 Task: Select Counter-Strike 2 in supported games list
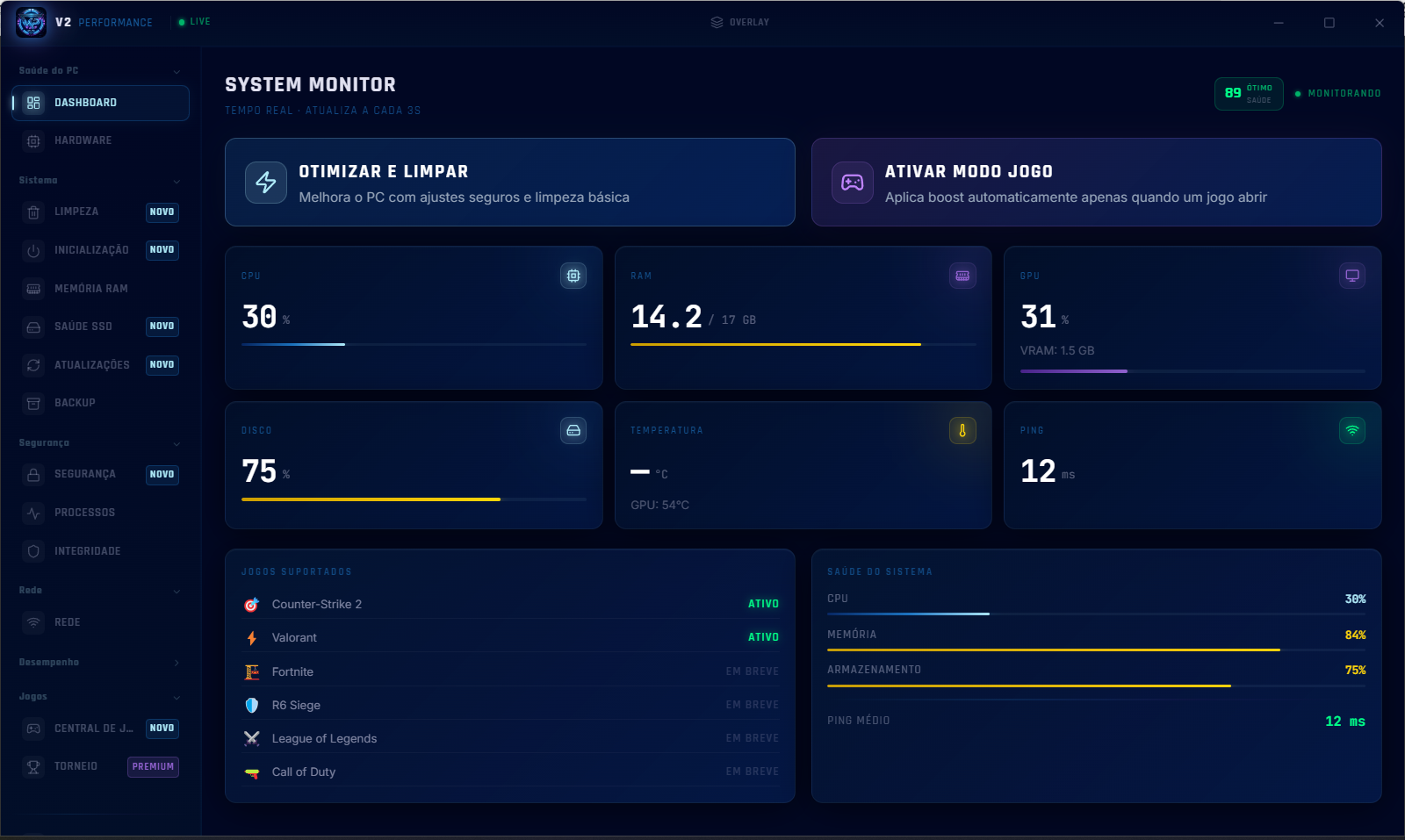510,604
